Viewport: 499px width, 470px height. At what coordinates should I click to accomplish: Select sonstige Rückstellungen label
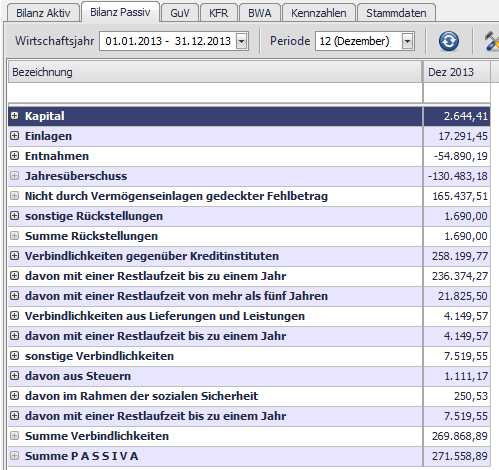(x=94, y=216)
